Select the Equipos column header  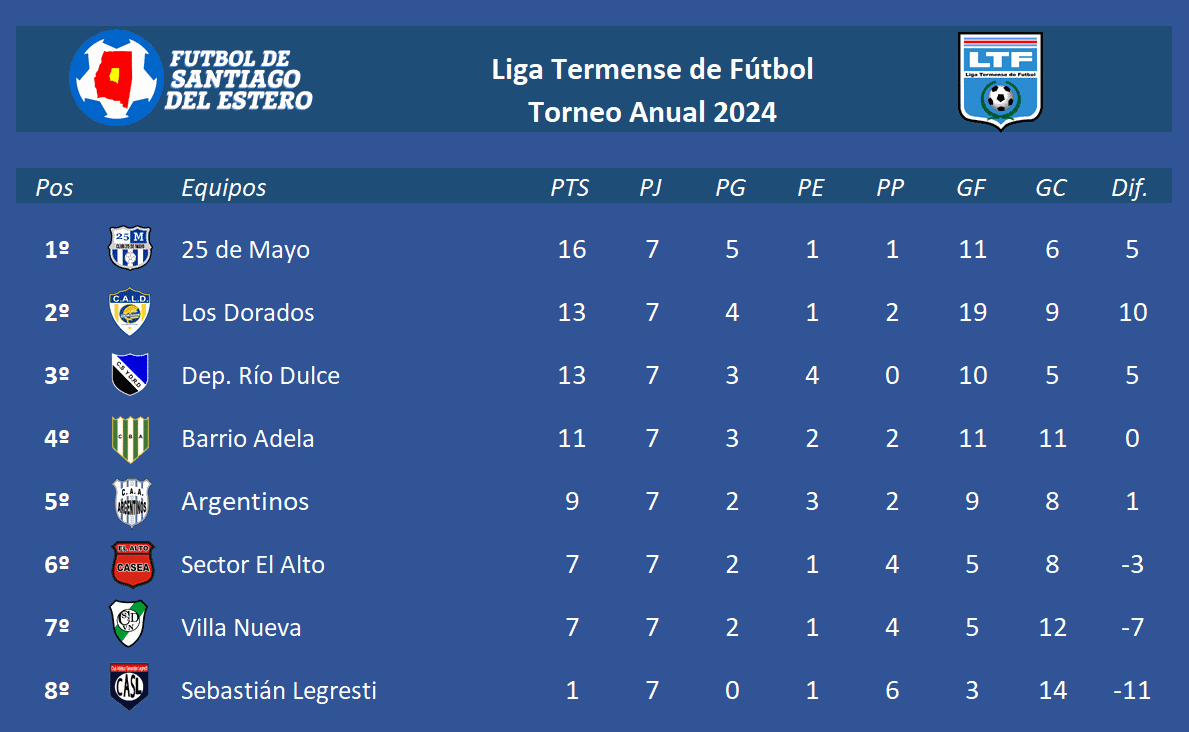[224, 187]
